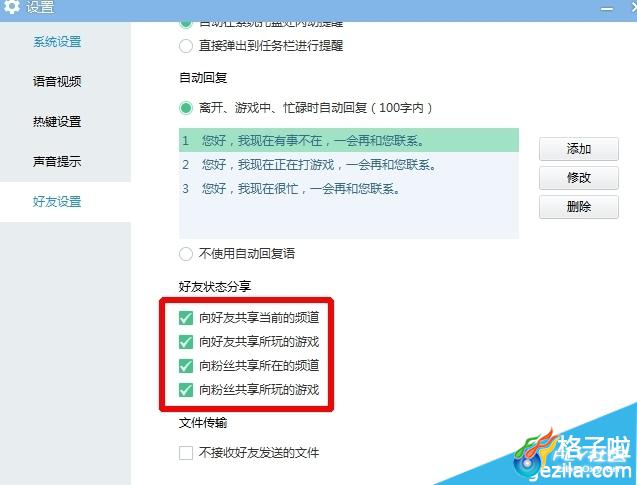The image size is (637, 485).
Task: Click the 修改 button
Action: (x=578, y=178)
